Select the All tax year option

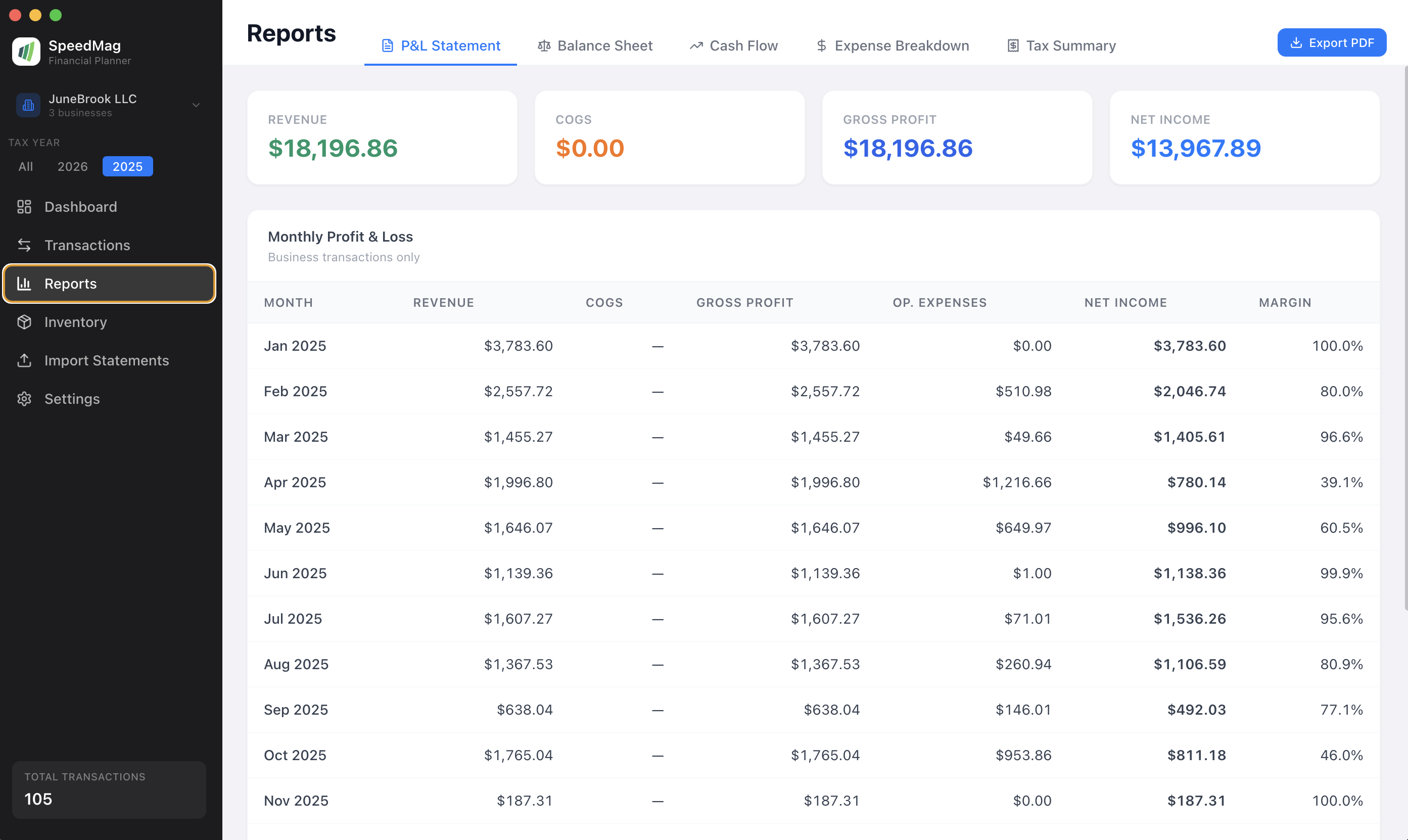tap(25, 166)
